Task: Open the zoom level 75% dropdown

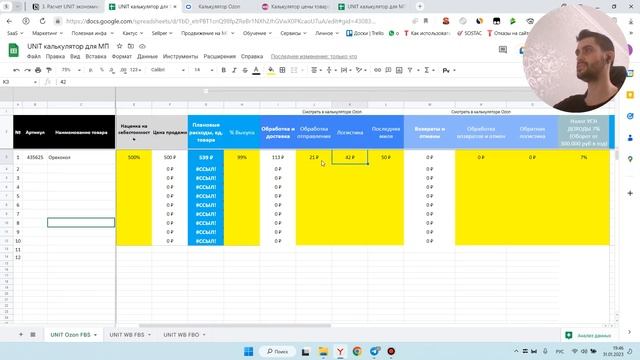Action: [x=70, y=70]
